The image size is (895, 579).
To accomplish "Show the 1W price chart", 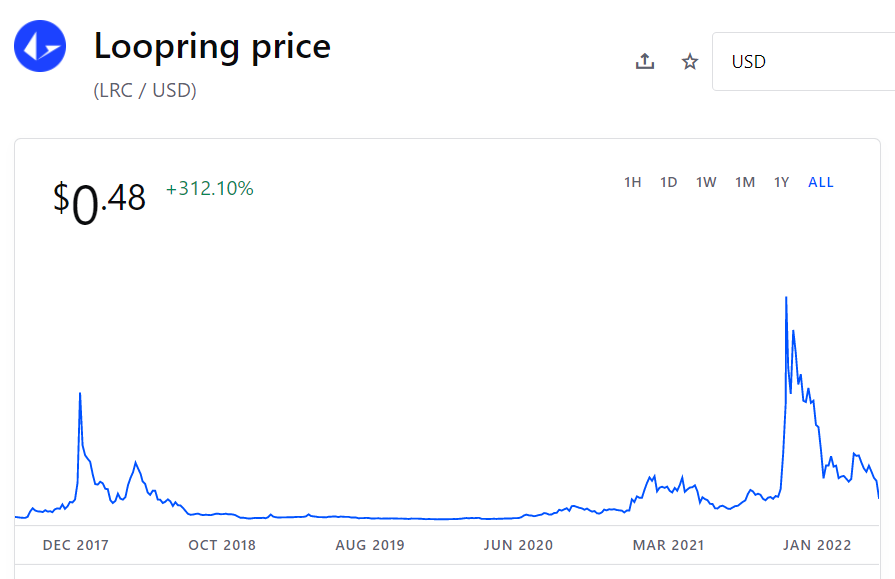I will pyautogui.click(x=706, y=182).
